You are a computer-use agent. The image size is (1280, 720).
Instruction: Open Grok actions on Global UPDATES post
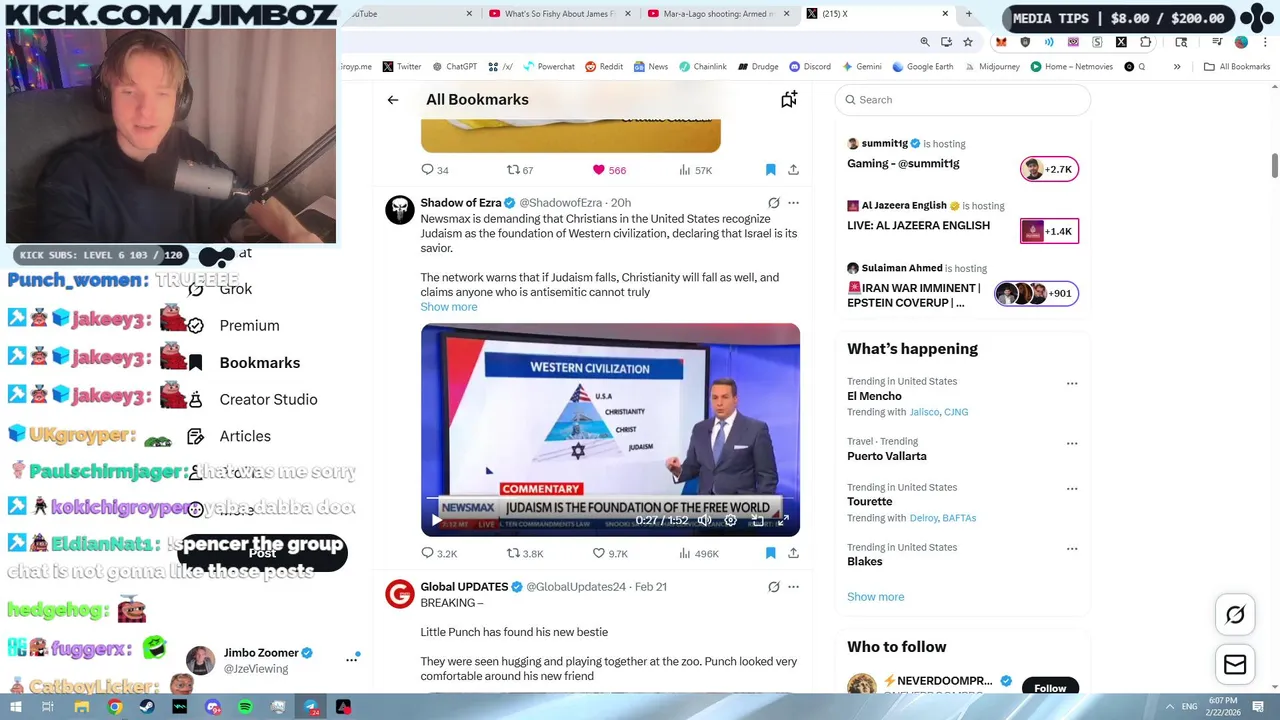[774, 587]
